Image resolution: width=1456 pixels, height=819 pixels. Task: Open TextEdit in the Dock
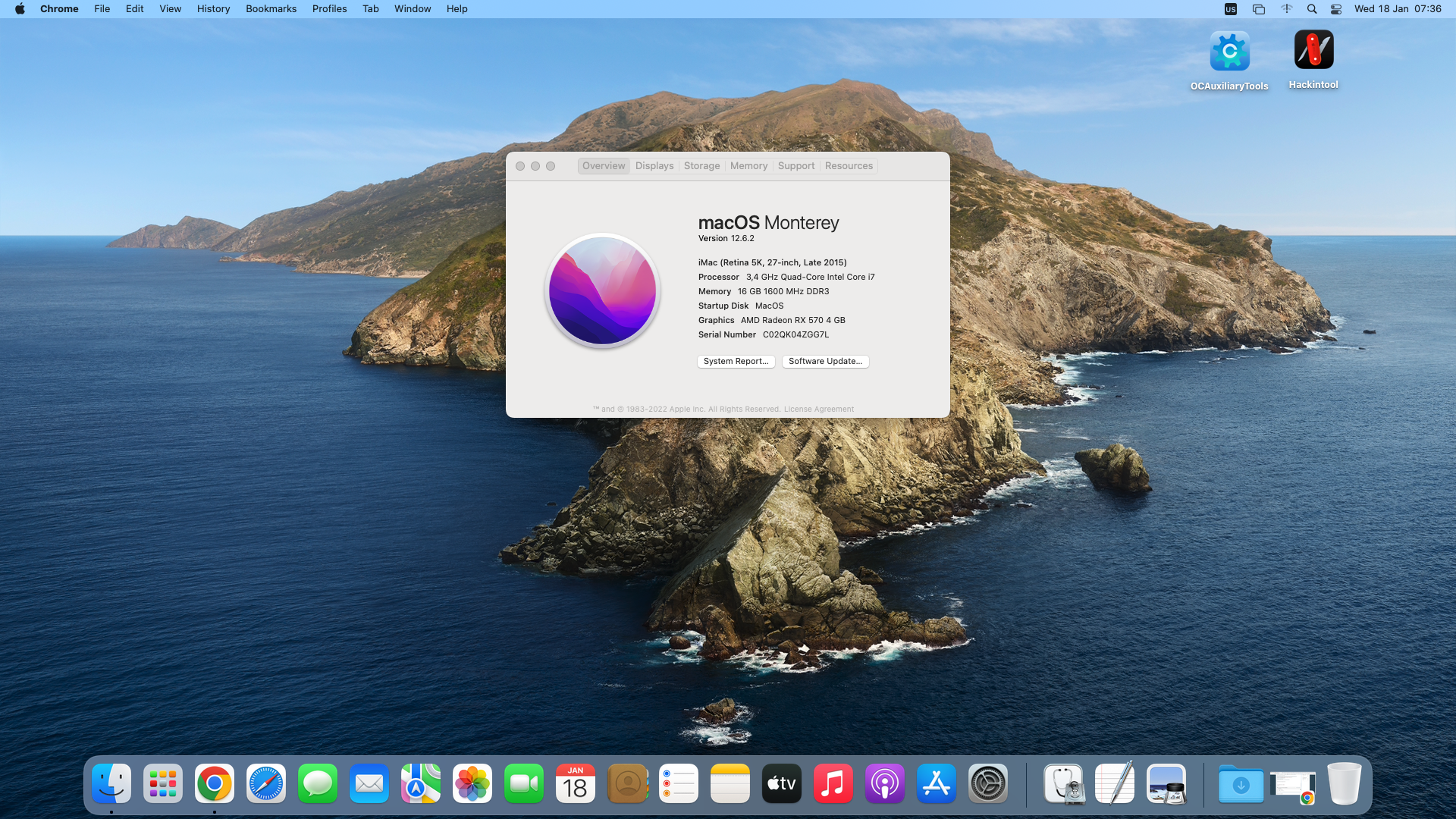pyautogui.click(x=1116, y=783)
